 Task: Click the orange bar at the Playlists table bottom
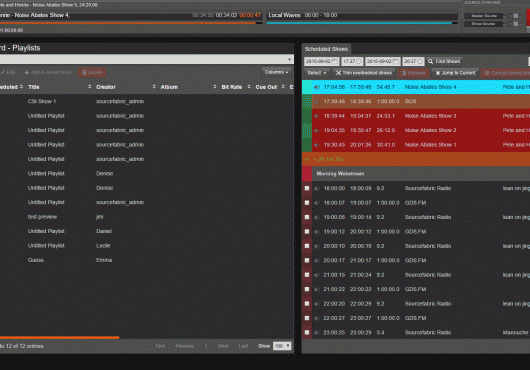coord(59,337)
